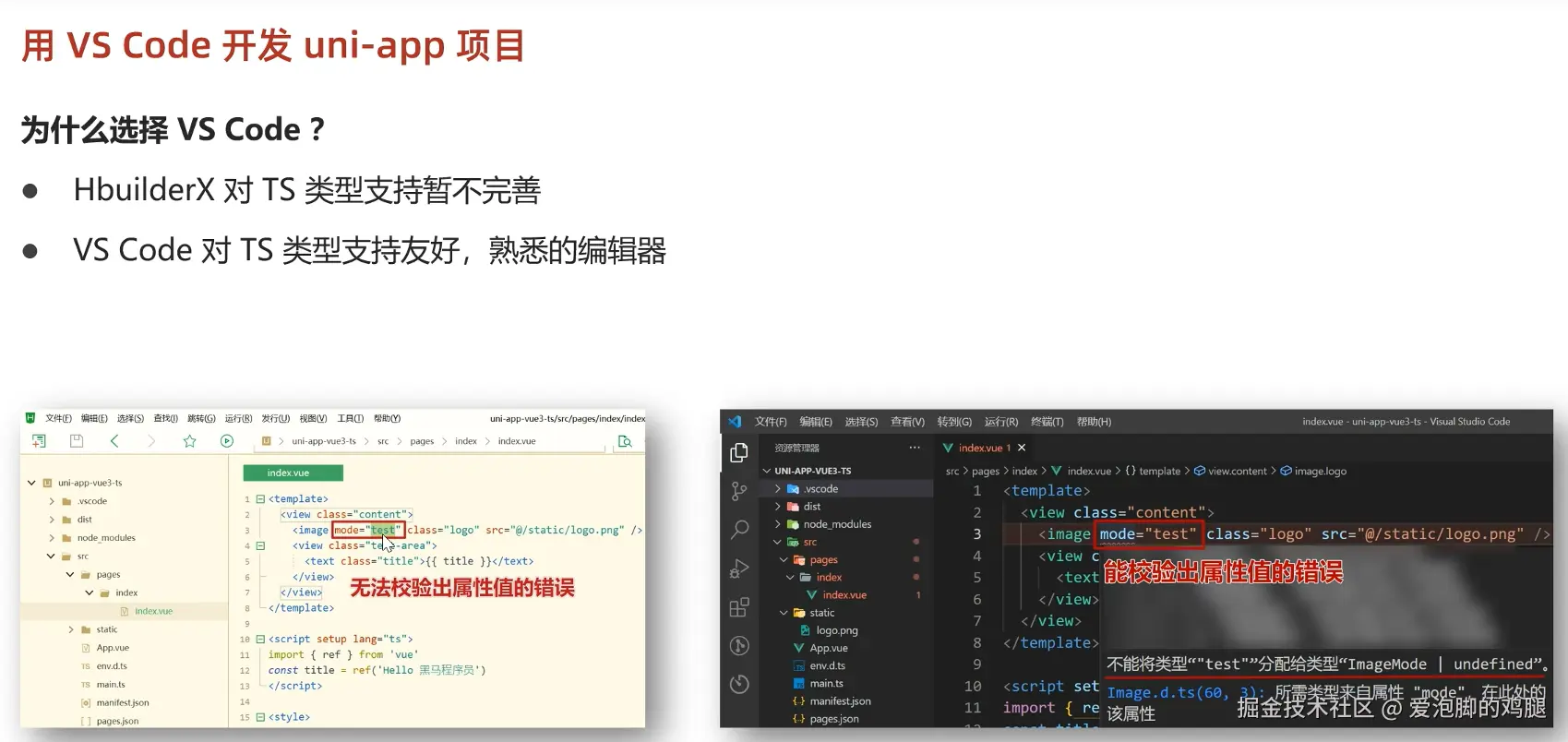Expand dist folder in HBuilderX tree

[52, 520]
